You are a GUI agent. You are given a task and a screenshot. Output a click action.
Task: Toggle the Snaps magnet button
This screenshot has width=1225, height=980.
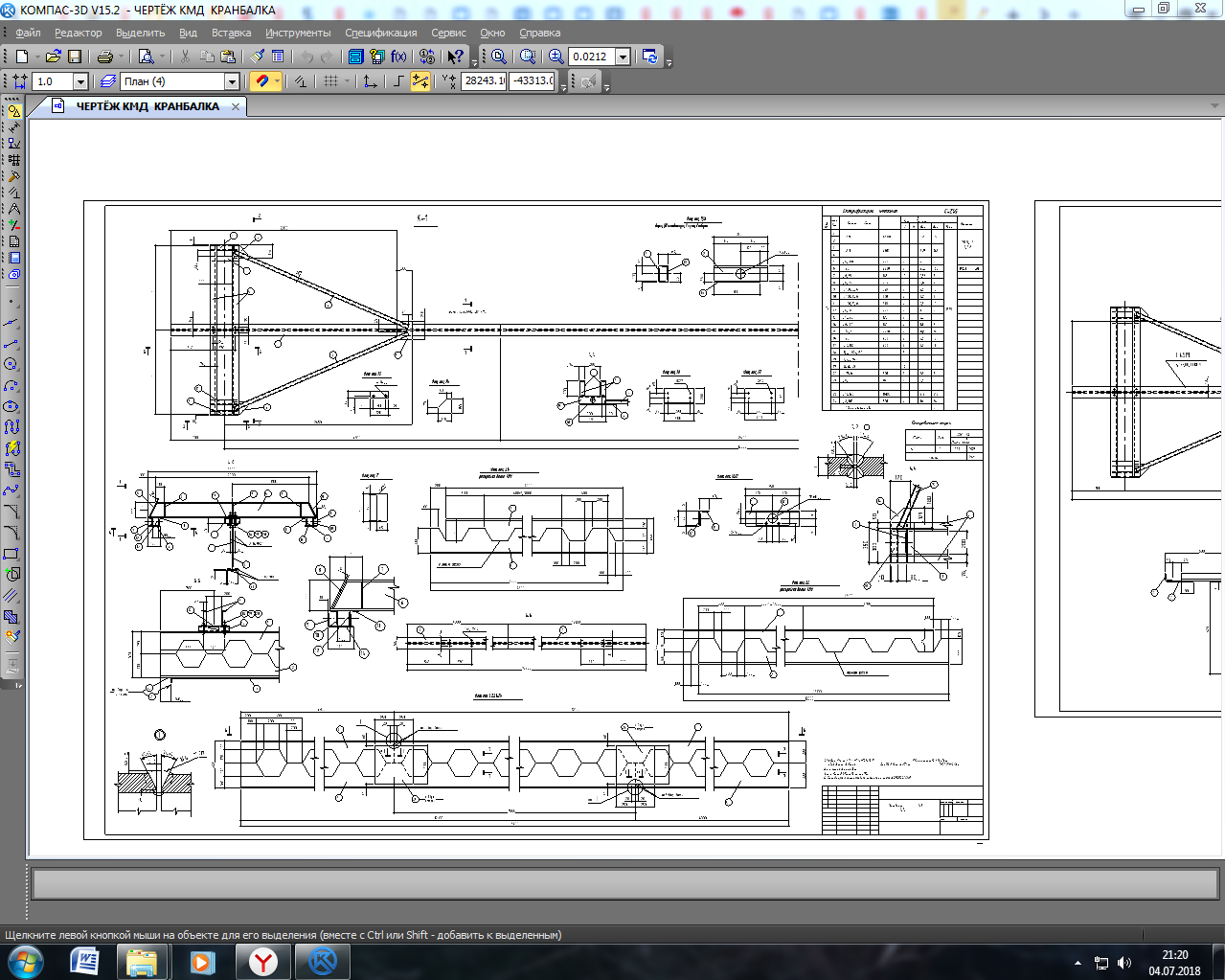click(x=262, y=81)
